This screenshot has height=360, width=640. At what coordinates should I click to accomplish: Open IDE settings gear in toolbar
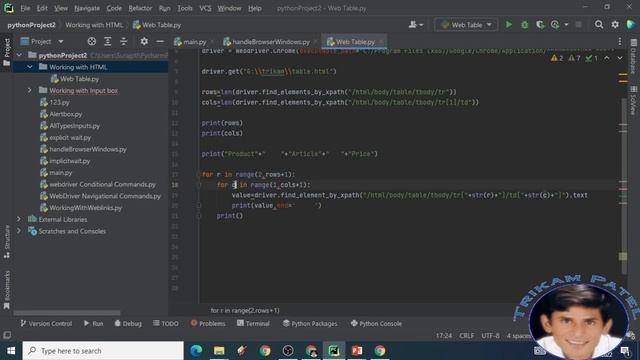pos(615,25)
